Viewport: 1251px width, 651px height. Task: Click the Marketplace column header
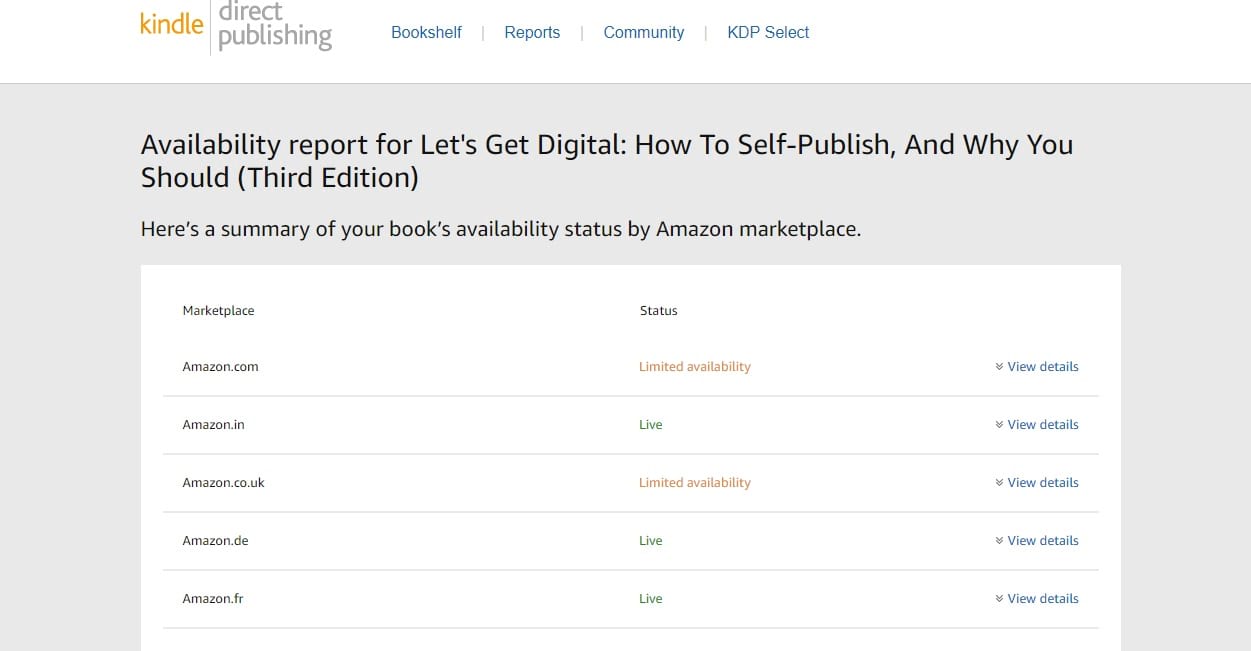pyautogui.click(x=218, y=311)
